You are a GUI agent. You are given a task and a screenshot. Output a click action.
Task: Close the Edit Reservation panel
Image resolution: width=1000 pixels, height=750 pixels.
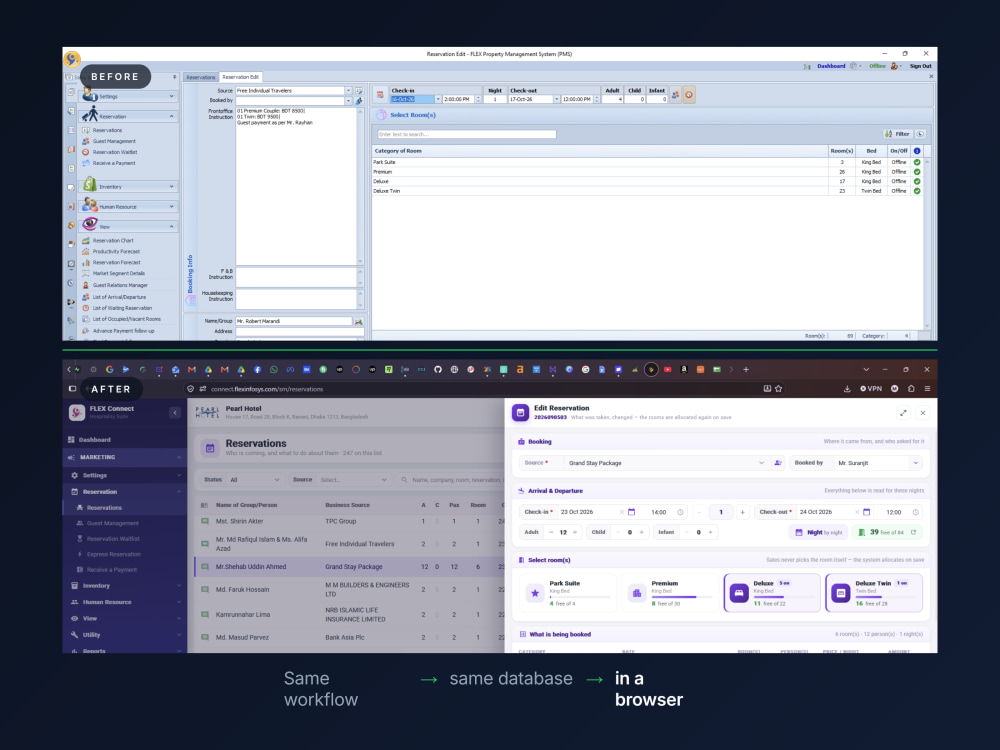click(923, 413)
